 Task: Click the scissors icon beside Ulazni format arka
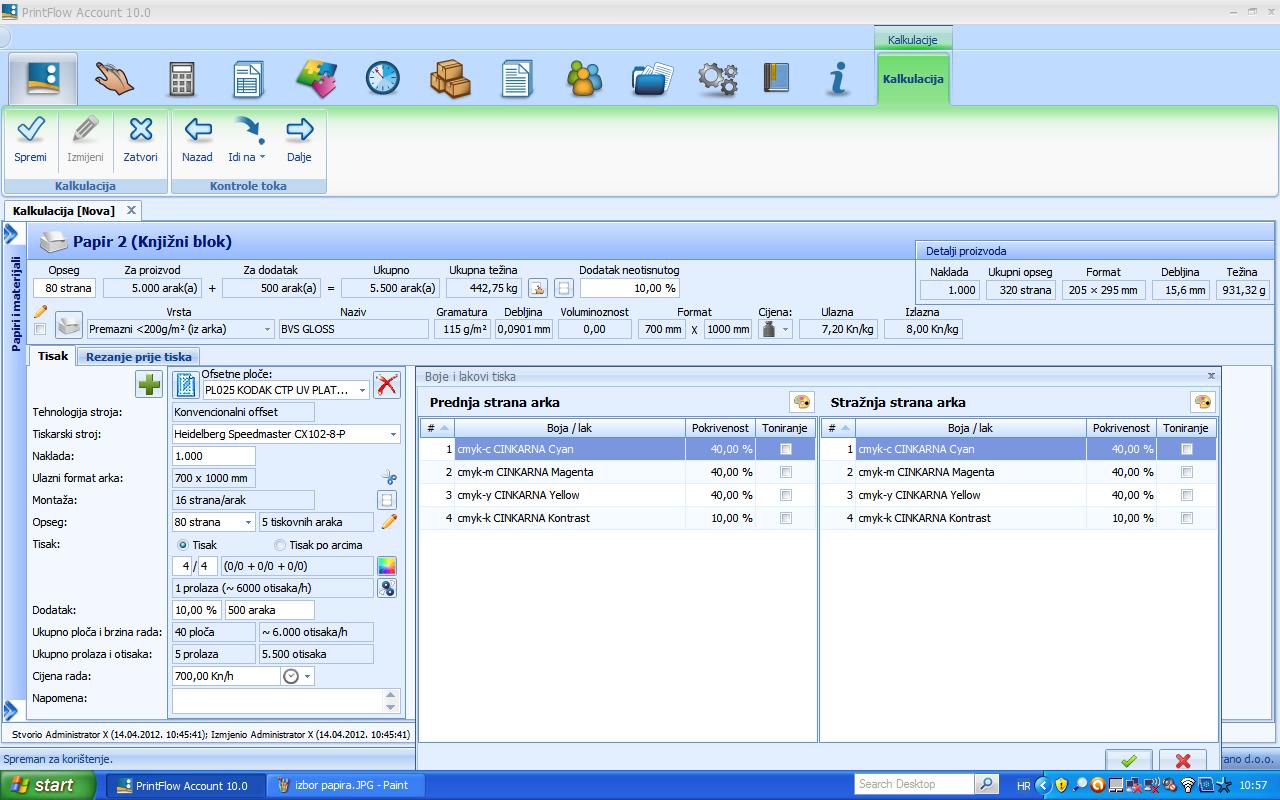click(388, 478)
